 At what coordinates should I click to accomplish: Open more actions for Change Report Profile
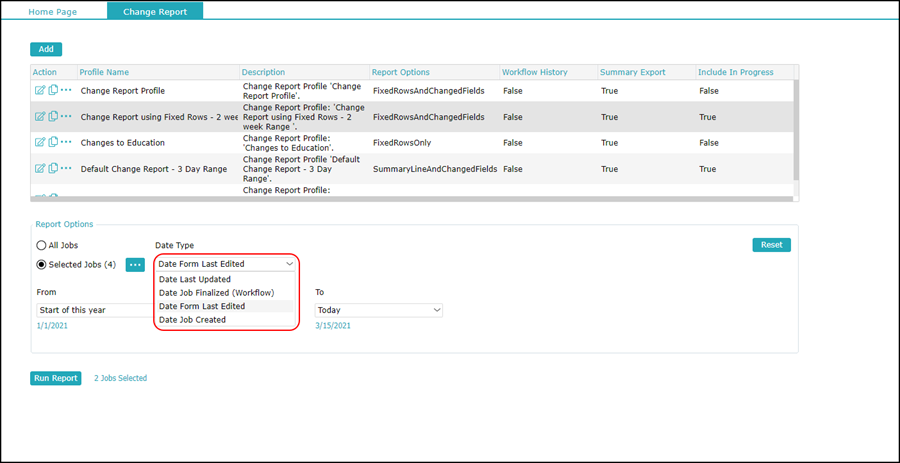[66, 90]
